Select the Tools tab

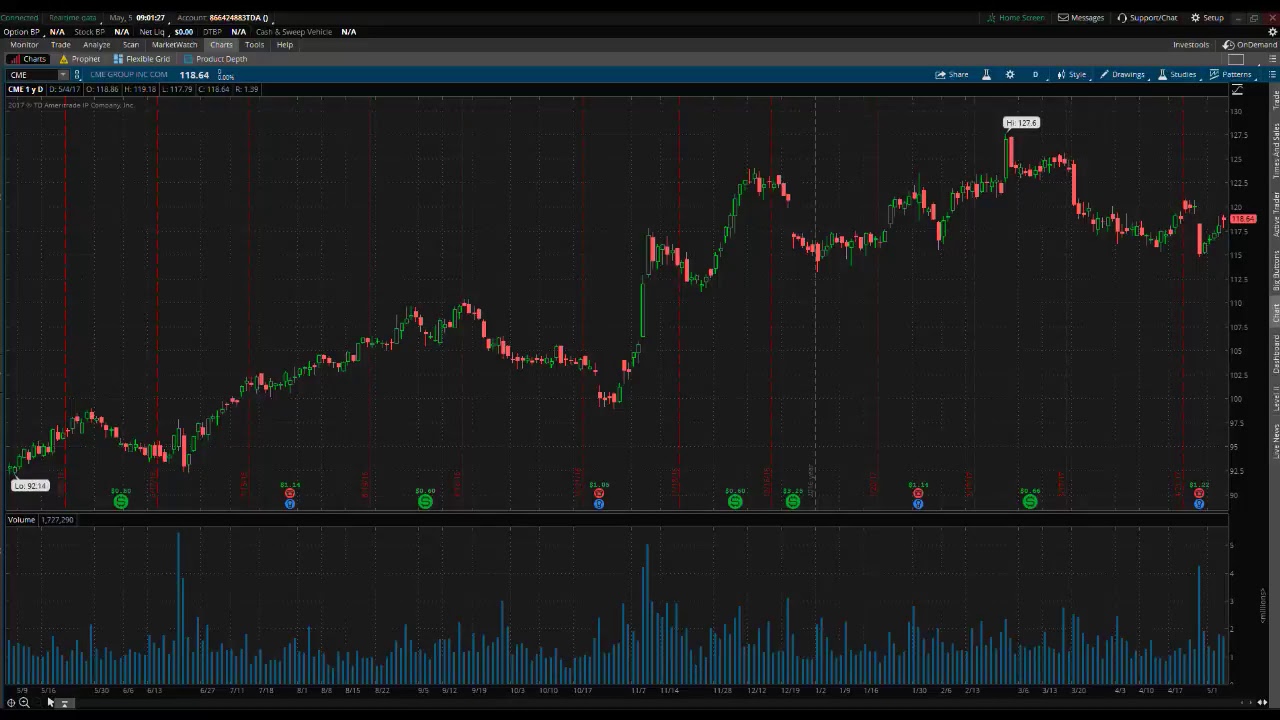point(255,45)
